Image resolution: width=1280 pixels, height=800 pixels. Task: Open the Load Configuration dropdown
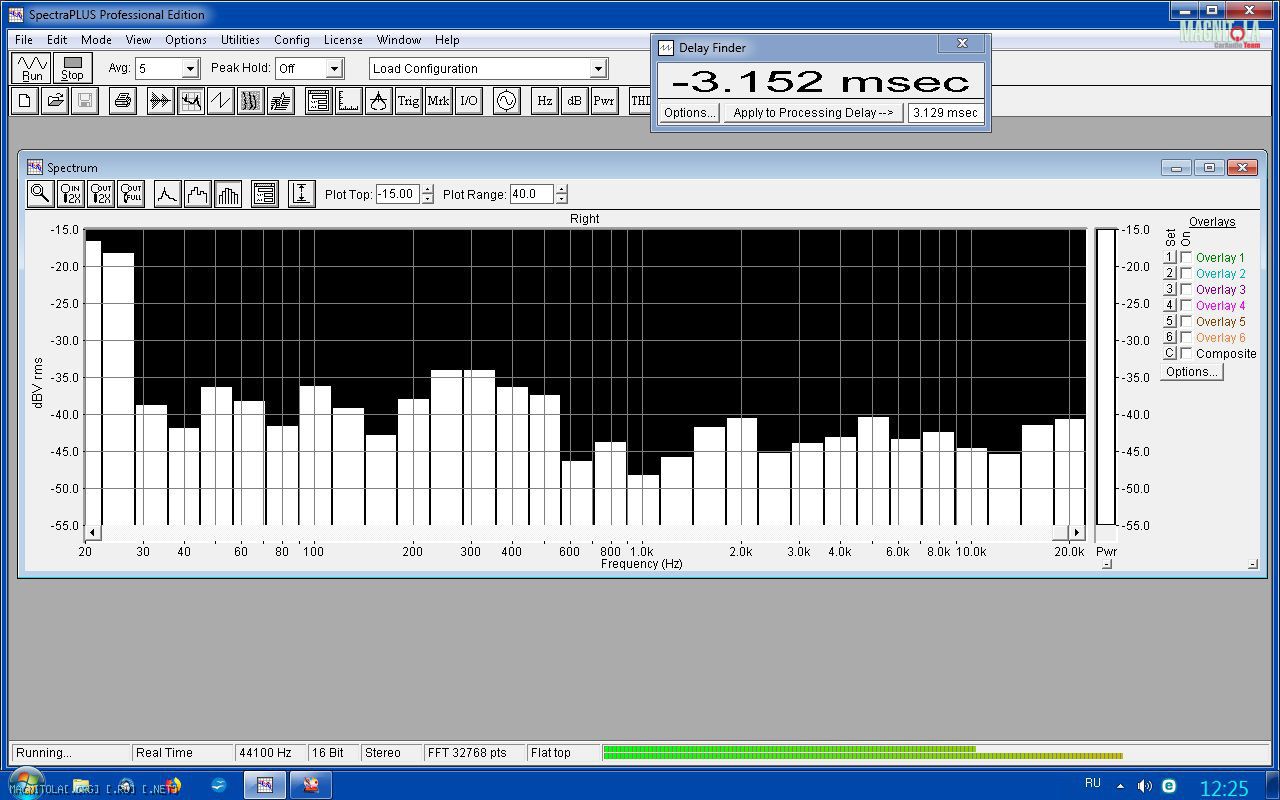(598, 69)
